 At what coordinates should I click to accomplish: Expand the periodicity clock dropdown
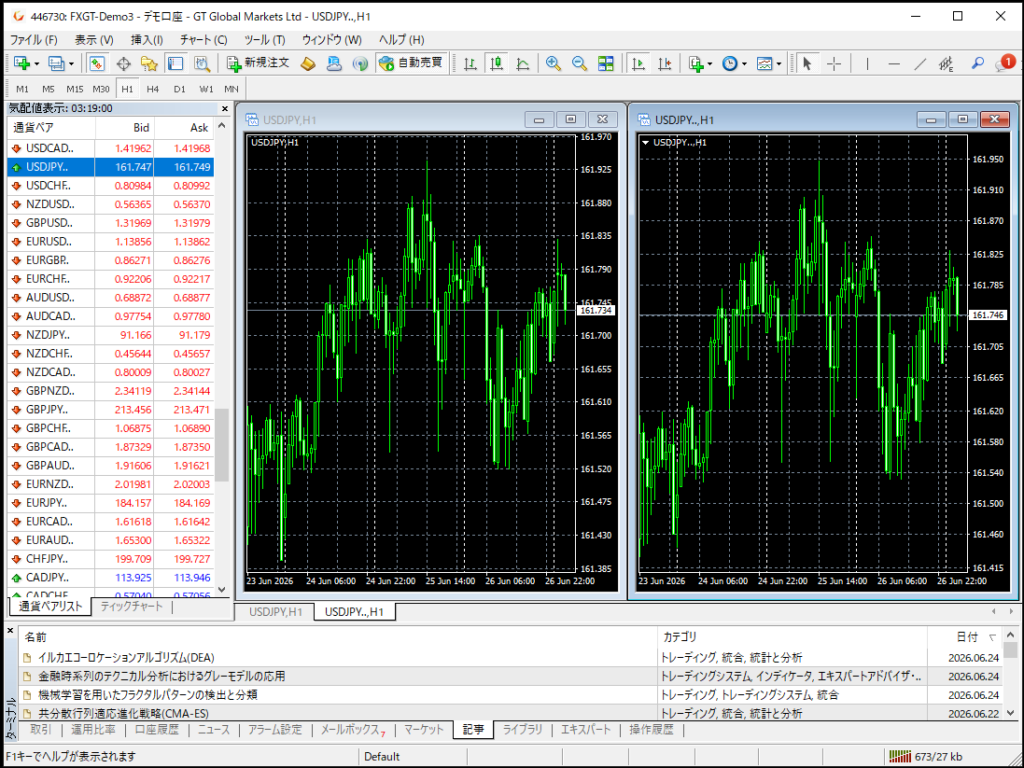tap(744, 64)
